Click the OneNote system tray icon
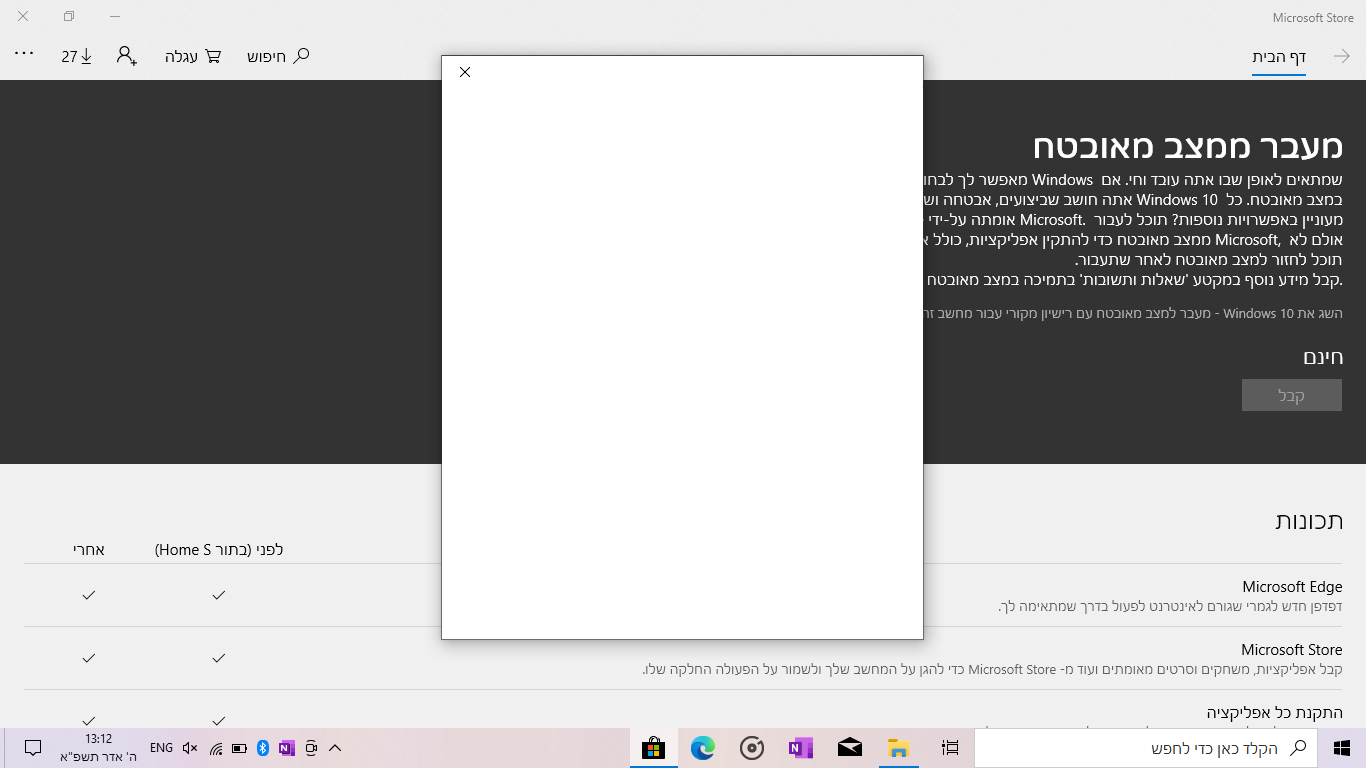The height and width of the screenshot is (768, 1366). tap(287, 748)
